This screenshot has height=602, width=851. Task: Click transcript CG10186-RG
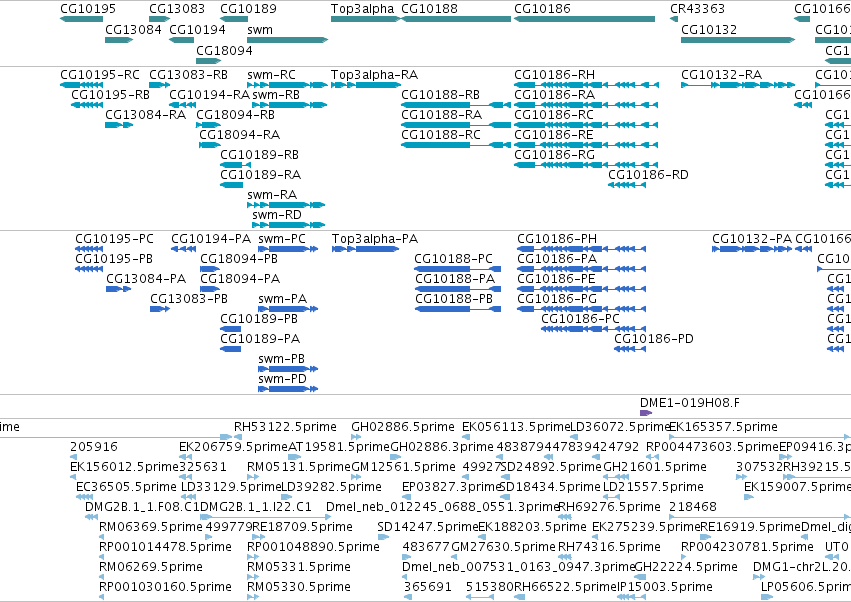point(587,165)
